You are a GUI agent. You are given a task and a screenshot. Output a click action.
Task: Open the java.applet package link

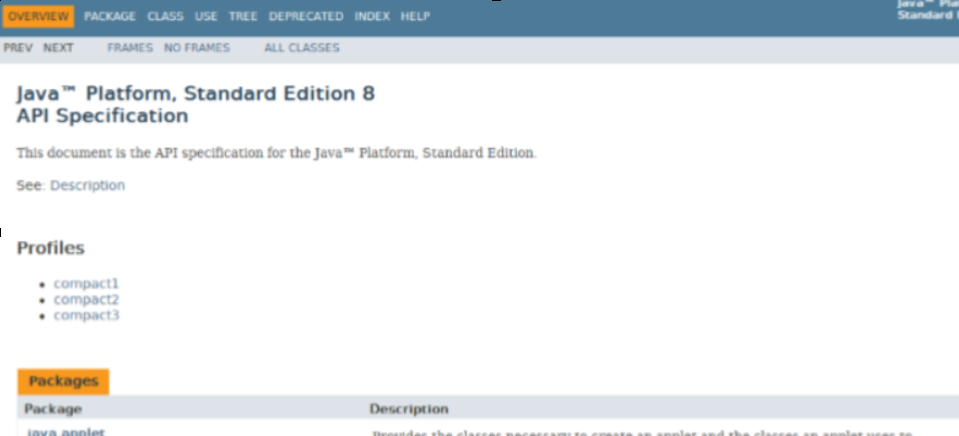[x=65, y=432]
